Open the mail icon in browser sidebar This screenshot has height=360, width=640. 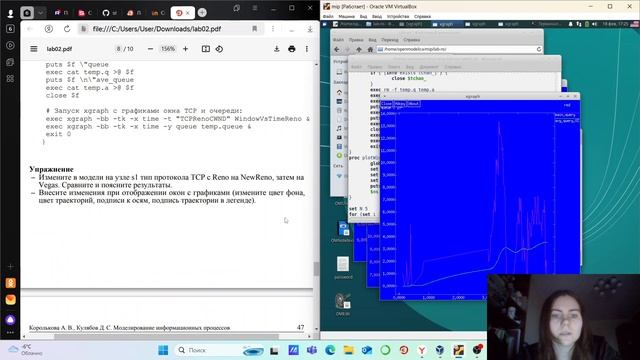[11, 300]
